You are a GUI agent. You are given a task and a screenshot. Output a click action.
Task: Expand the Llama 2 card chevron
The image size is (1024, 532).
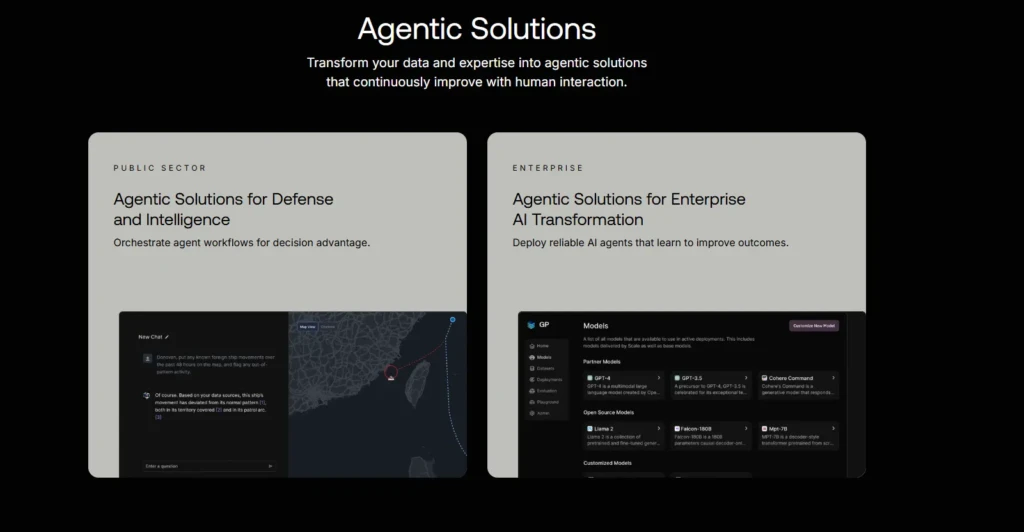tap(659, 428)
